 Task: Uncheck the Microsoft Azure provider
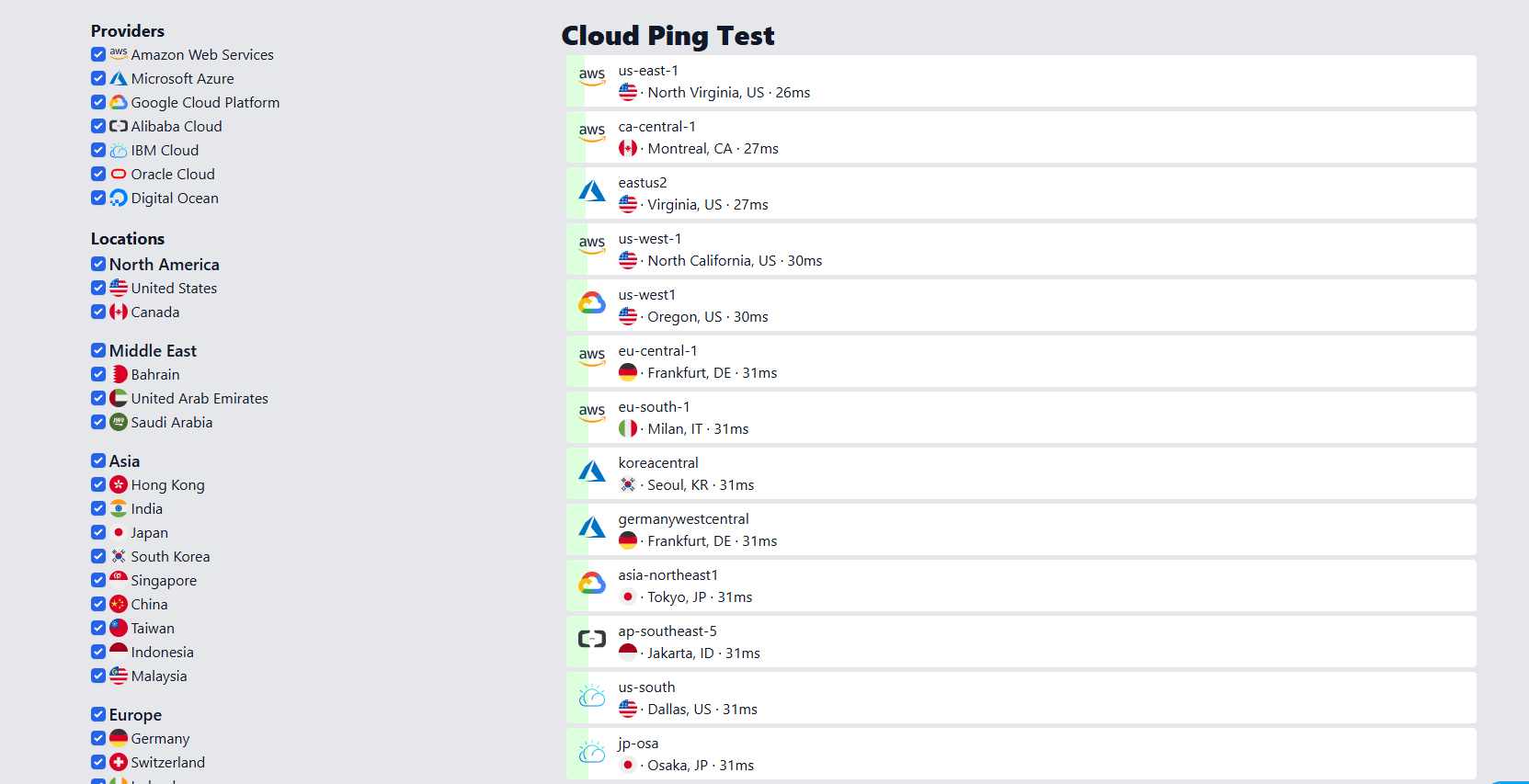[98, 78]
